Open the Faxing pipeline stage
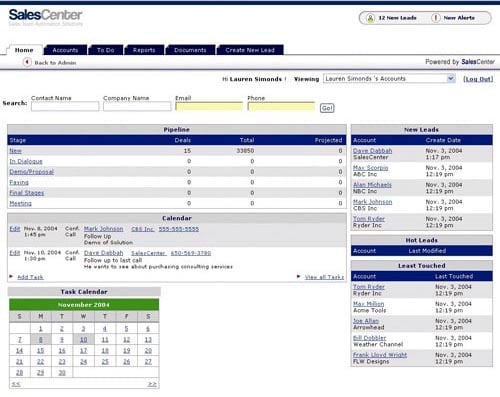Viewport: 500px width, 397px height. click(19, 182)
